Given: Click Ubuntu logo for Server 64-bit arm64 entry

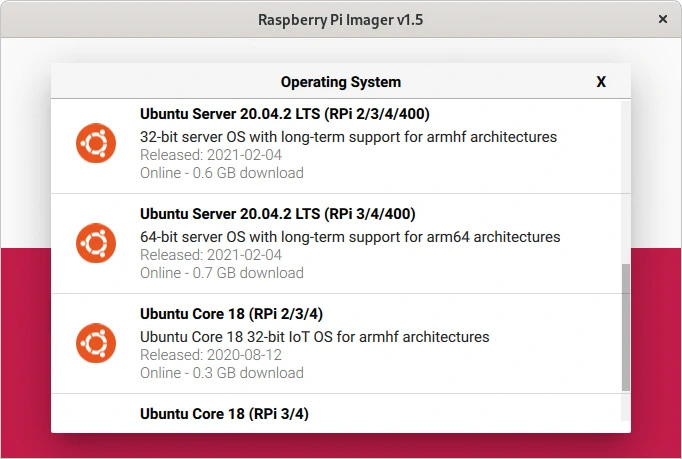Looking at the screenshot, I should click(96, 243).
